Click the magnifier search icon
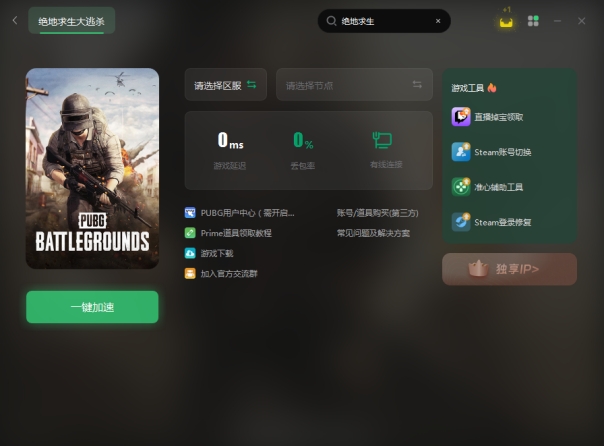The width and height of the screenshot is (604, 446). pos(331,21)
